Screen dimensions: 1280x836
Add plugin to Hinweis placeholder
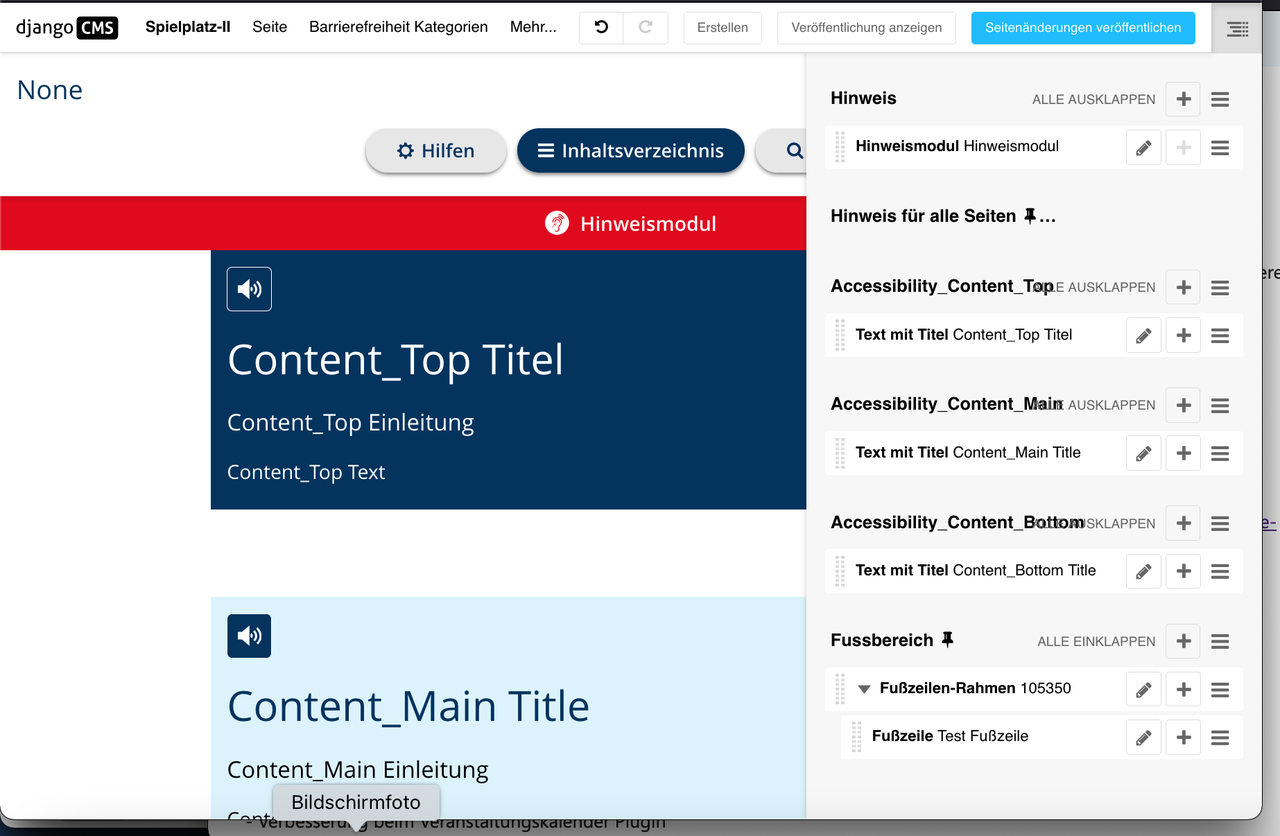pyautogui.click(x=1183, y=99)
